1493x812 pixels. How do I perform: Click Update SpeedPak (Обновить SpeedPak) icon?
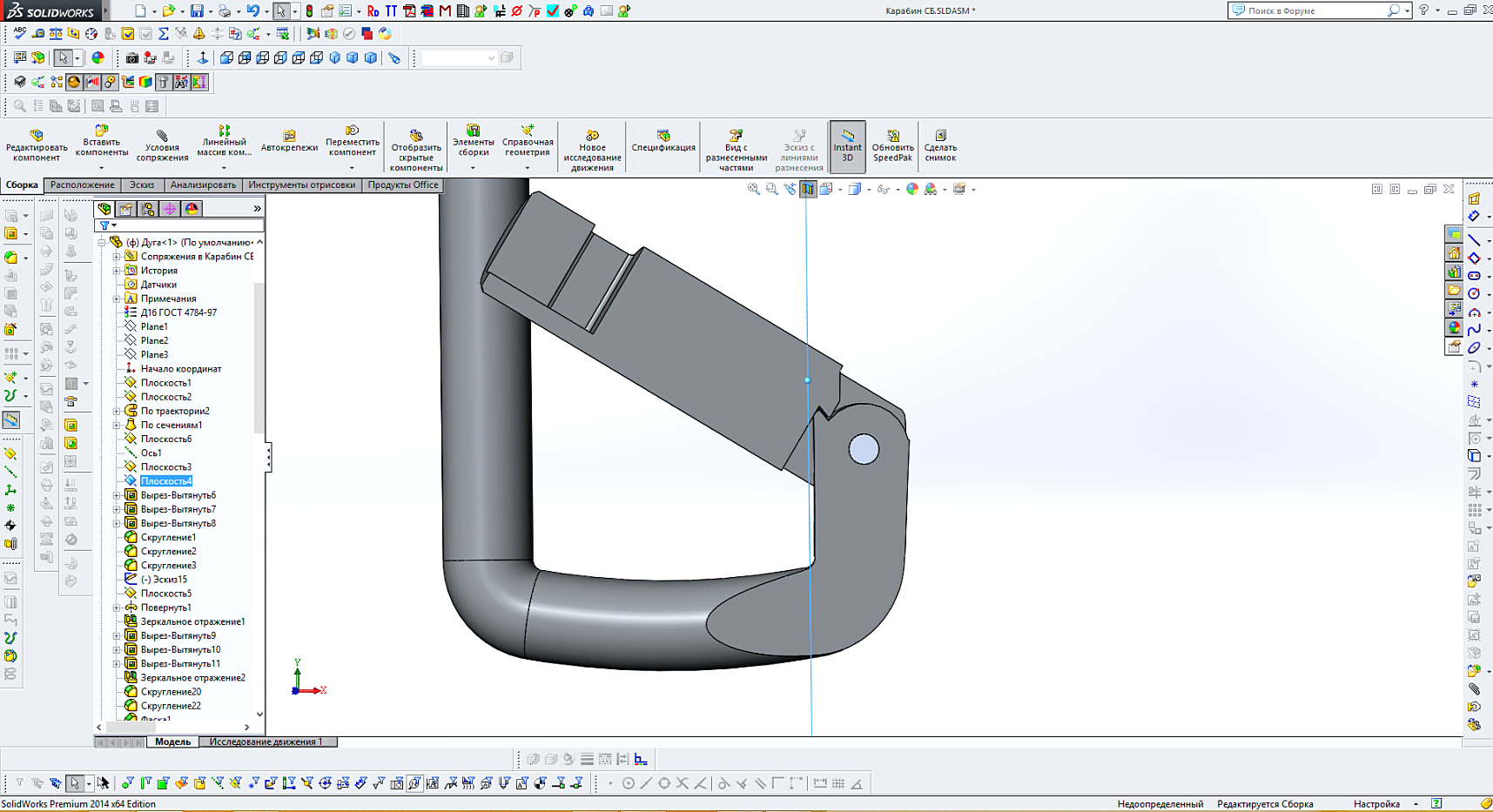(893, 136)
